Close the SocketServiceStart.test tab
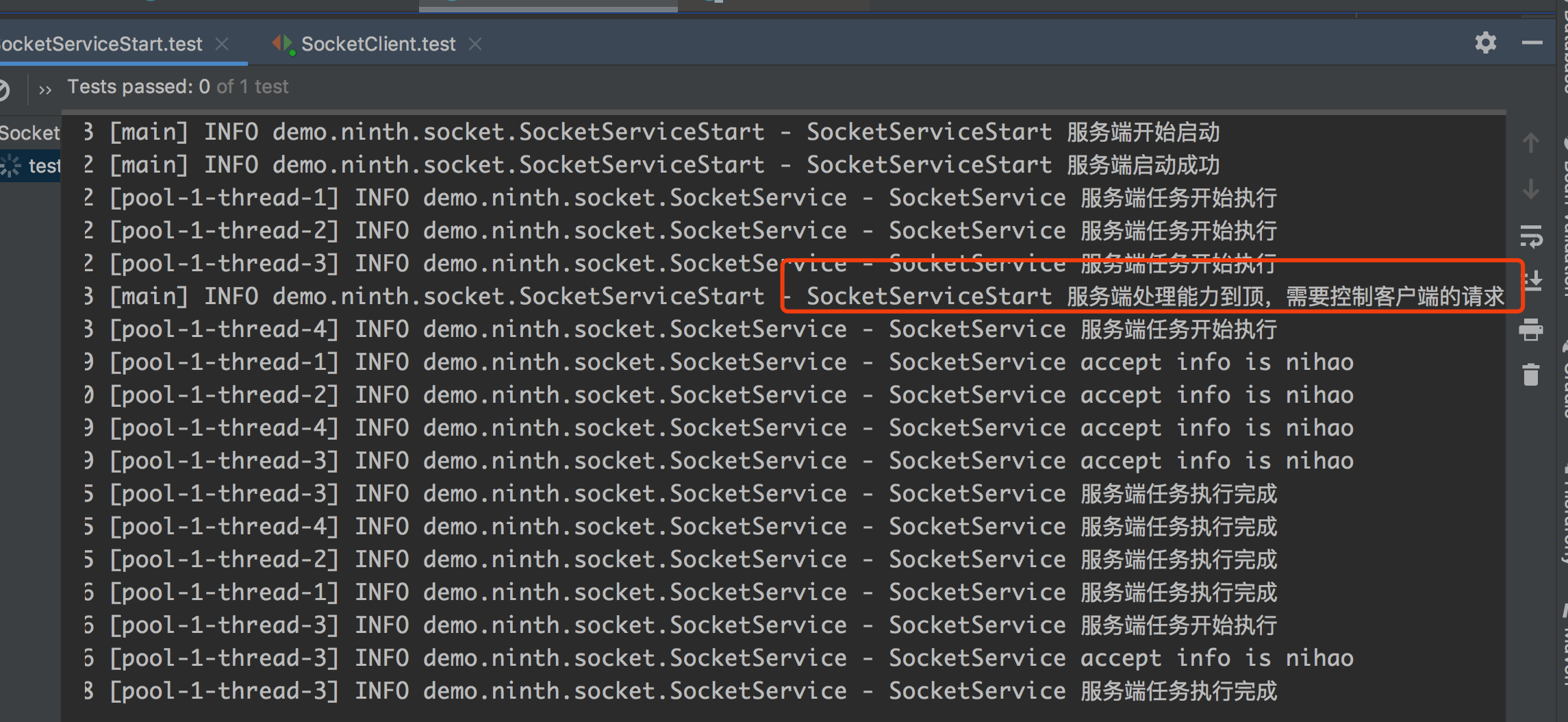This screenshot has height=722, width=1568. point(222,42)
